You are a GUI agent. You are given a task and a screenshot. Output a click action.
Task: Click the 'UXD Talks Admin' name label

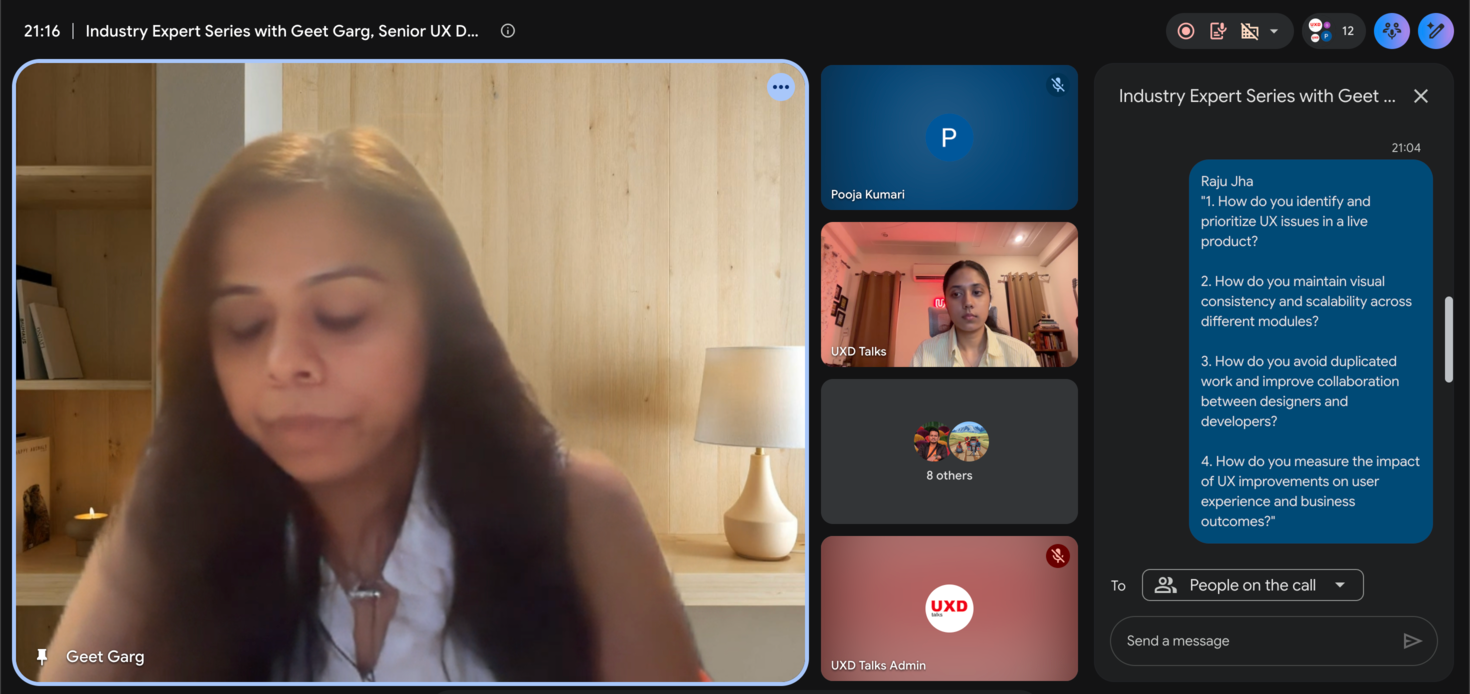point(878,665)
